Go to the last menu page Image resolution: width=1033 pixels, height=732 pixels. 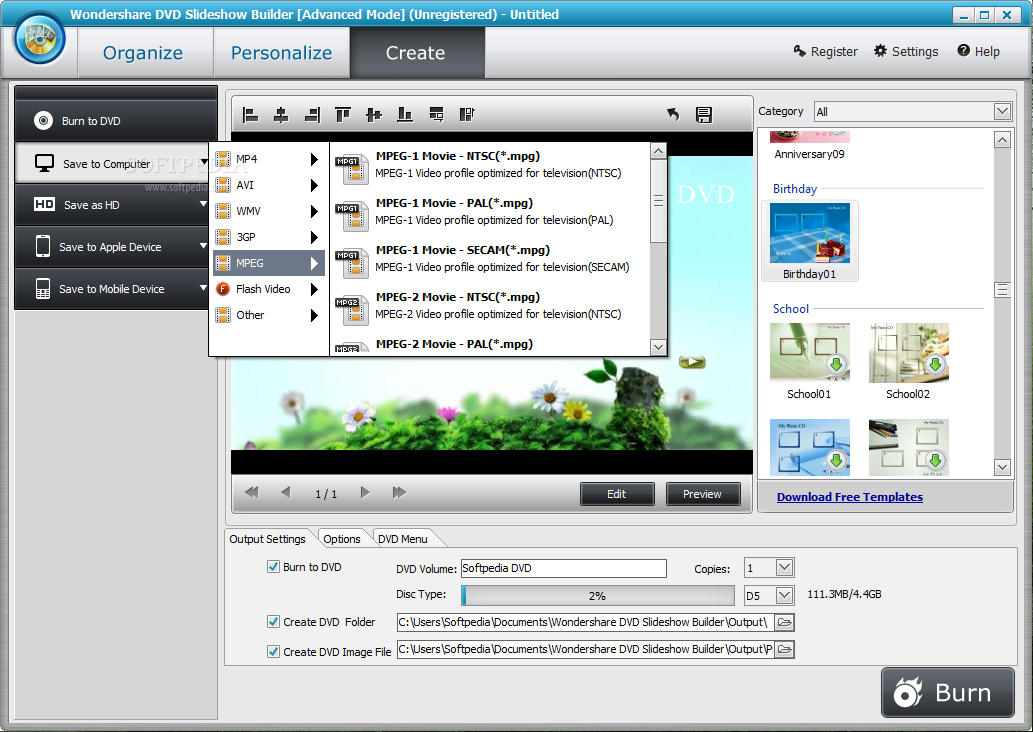click(399, 492)
